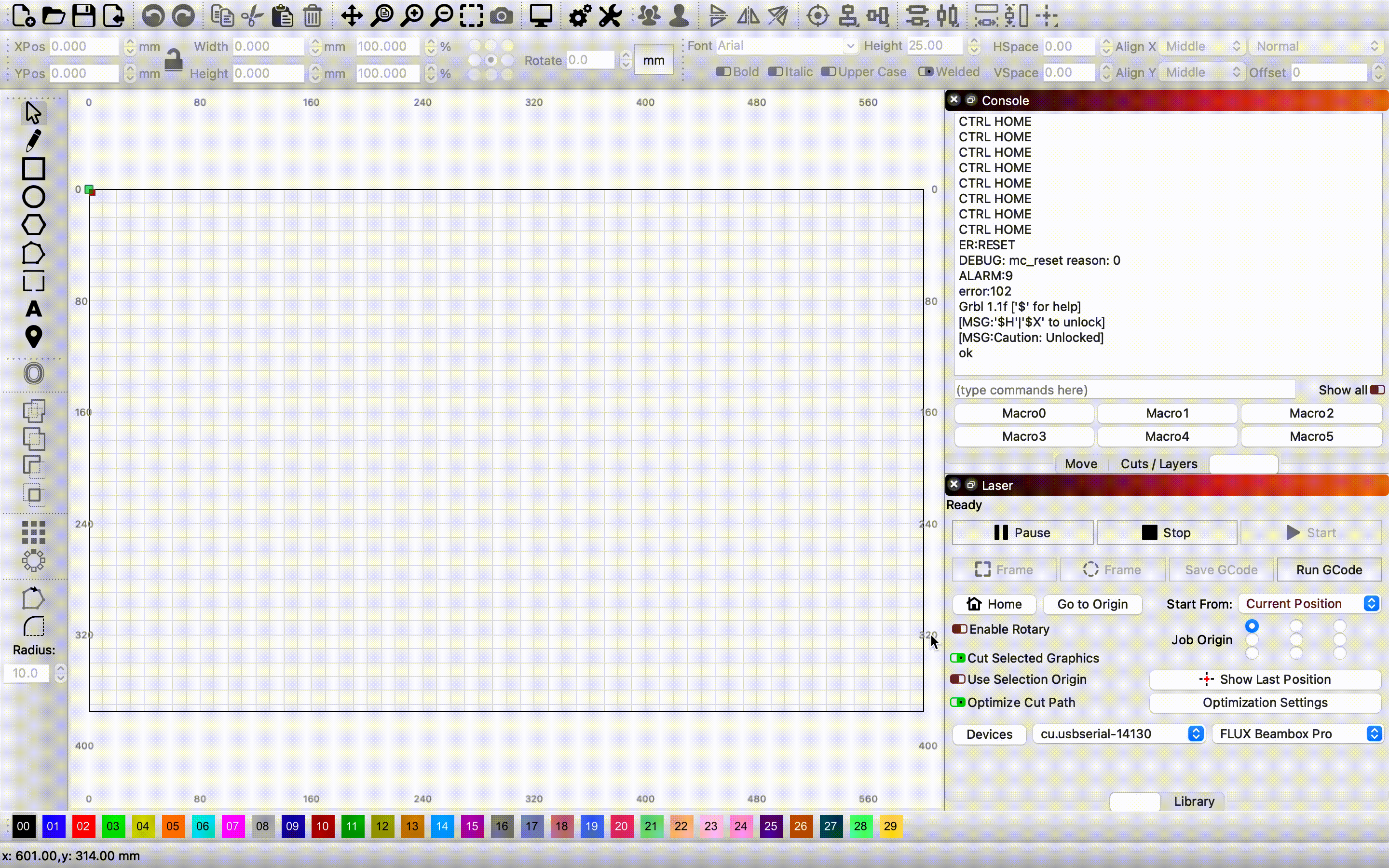Select the Draw Lines pencil tool
Screen dimensions: 1389x868
(33, 141)
